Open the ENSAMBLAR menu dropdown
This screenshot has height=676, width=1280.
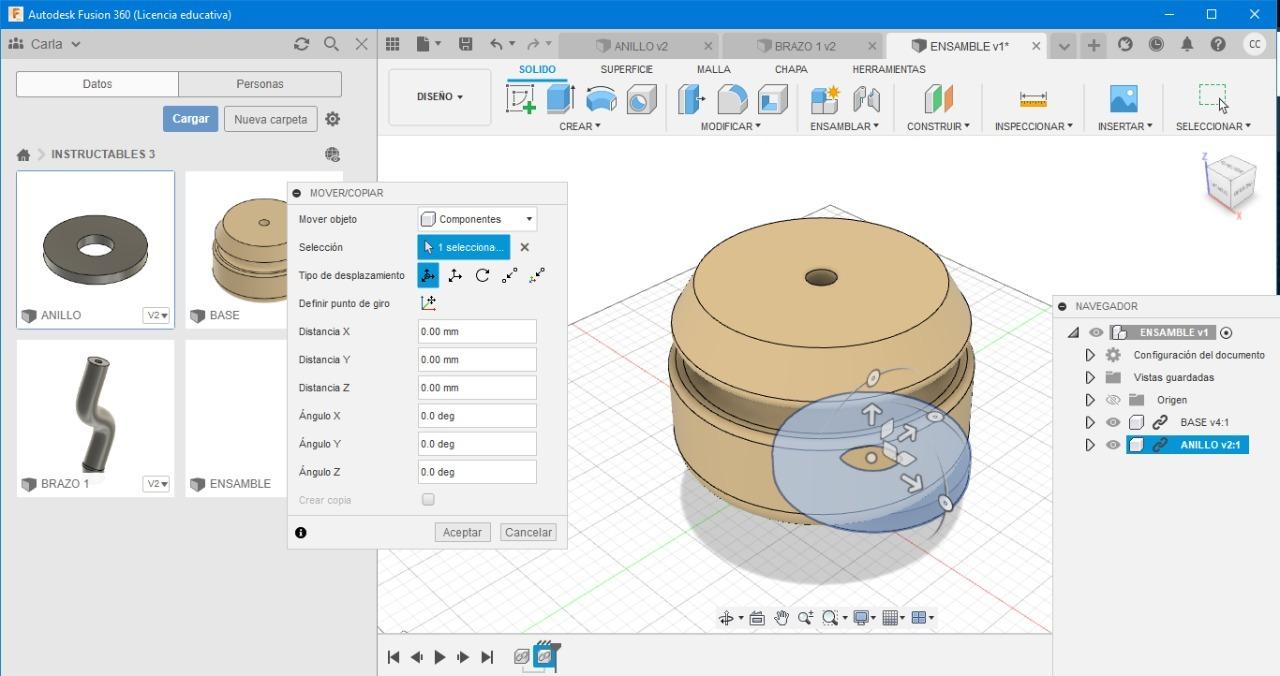click(x=844, y=126)
